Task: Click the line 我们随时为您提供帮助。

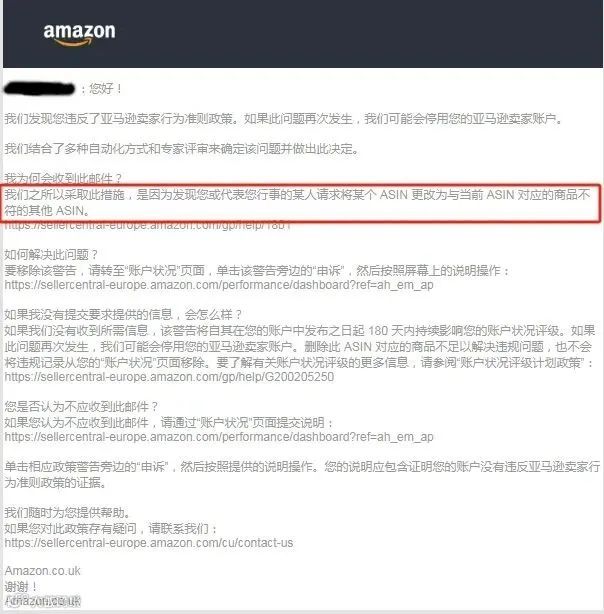Action: (x=67, y=512)
